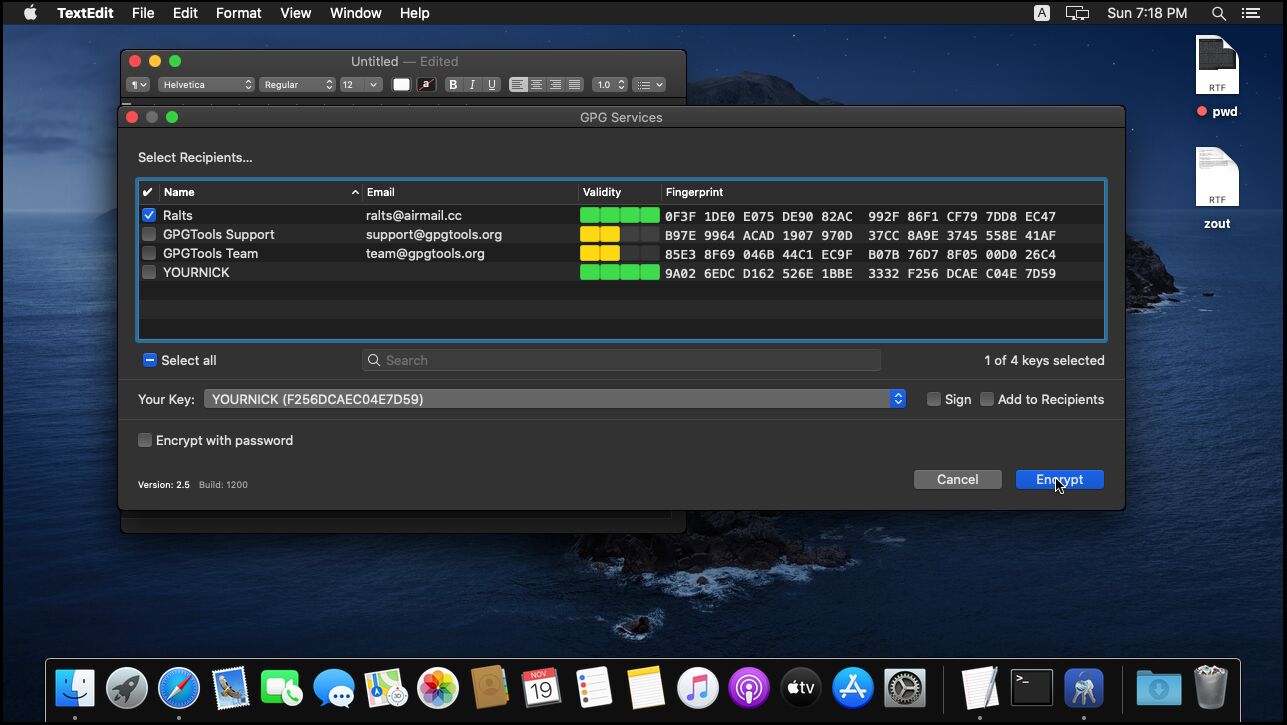Check the GPGTools Support recipient
The width and height of the screenshot is (1287, 725).
[x=149, y=235]
